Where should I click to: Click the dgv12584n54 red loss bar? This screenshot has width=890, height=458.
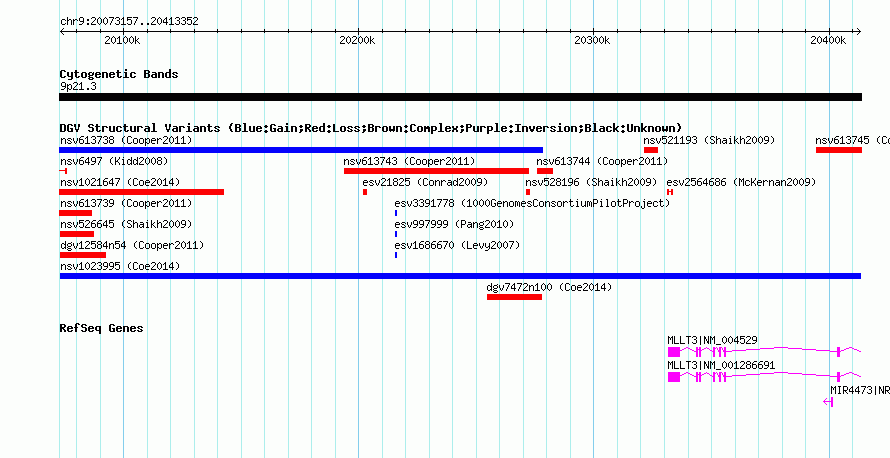[x=82, y=255]
